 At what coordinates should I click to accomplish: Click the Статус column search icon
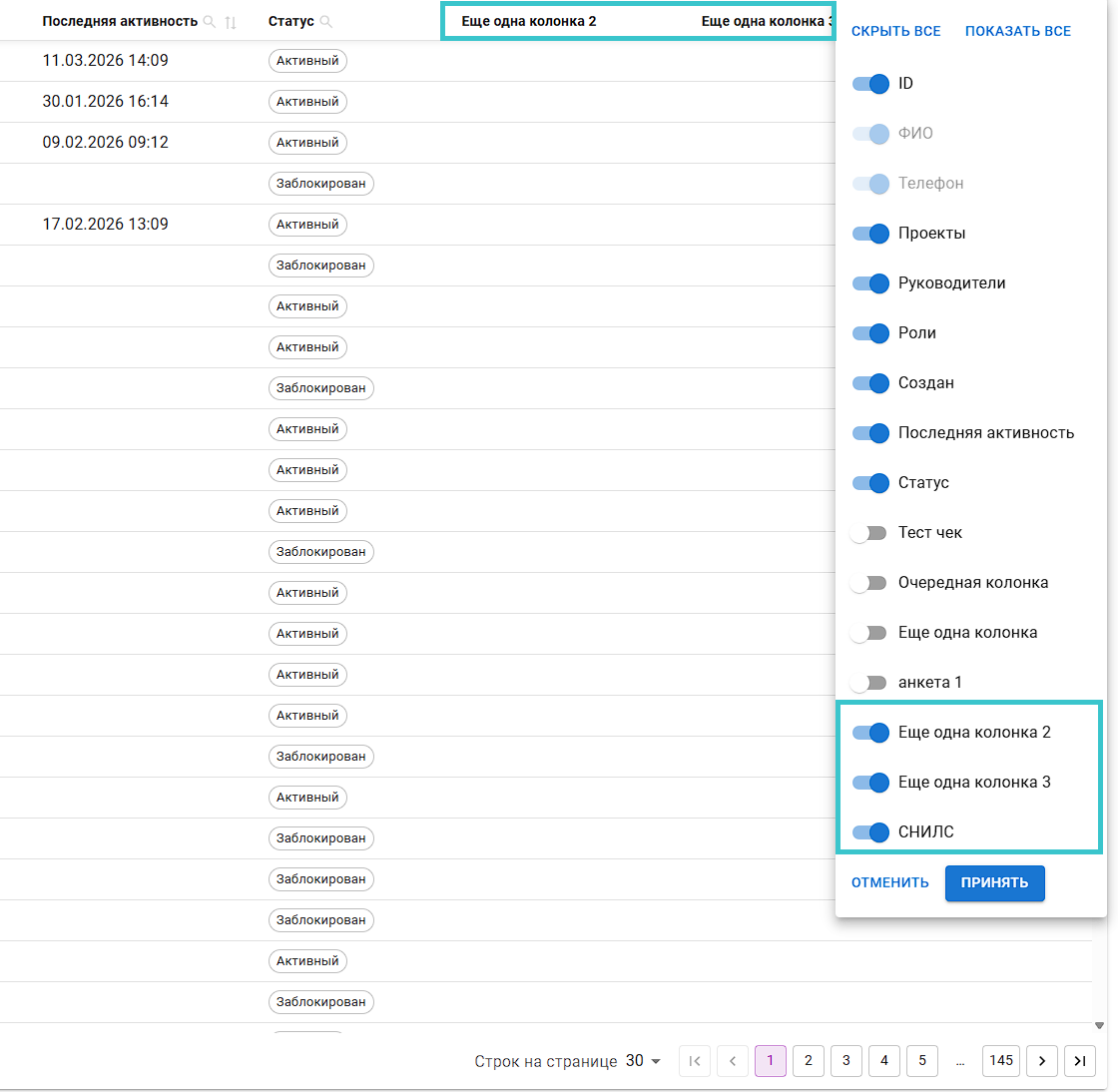pyautogui.click(x=326, y=22)
